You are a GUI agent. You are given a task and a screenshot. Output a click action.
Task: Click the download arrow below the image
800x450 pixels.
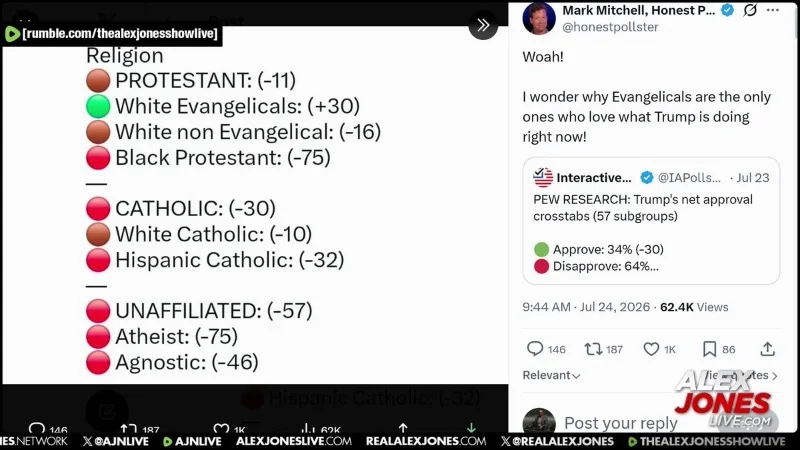tap(471, 428)
